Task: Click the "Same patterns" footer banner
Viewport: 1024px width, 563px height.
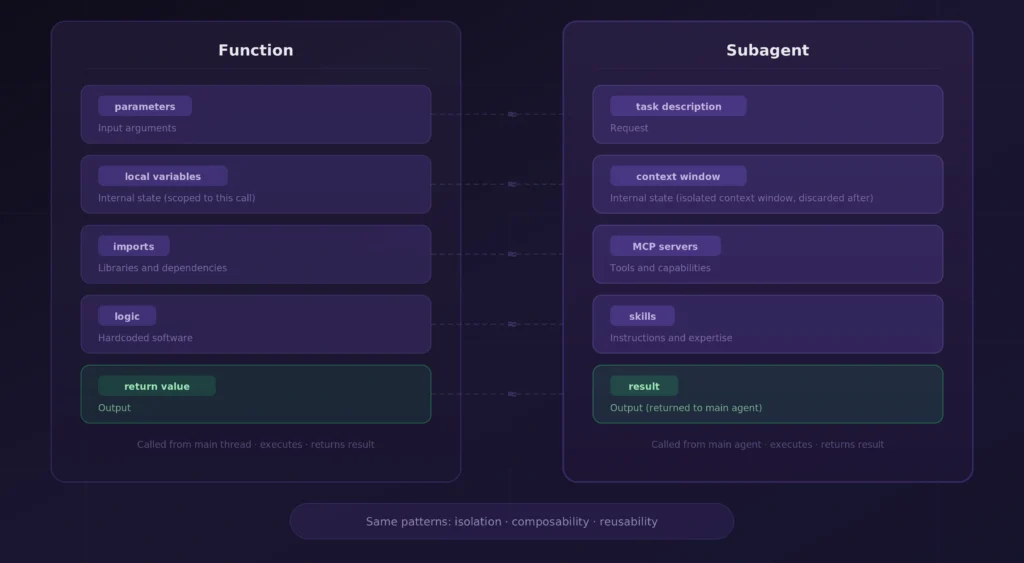Action: tap(511, 521)
